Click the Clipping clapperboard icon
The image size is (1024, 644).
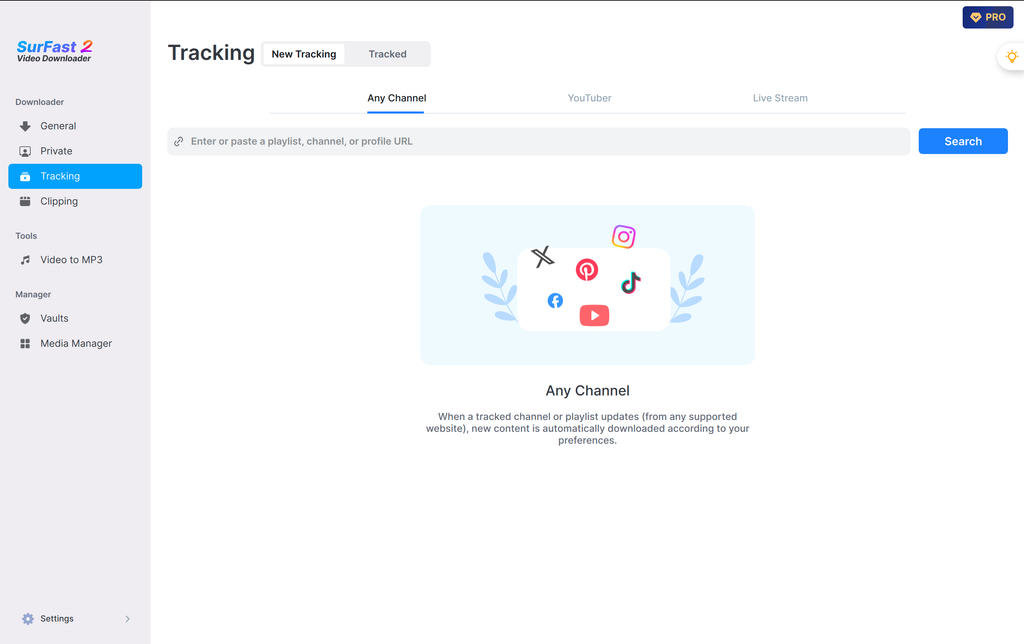(25, 201)
